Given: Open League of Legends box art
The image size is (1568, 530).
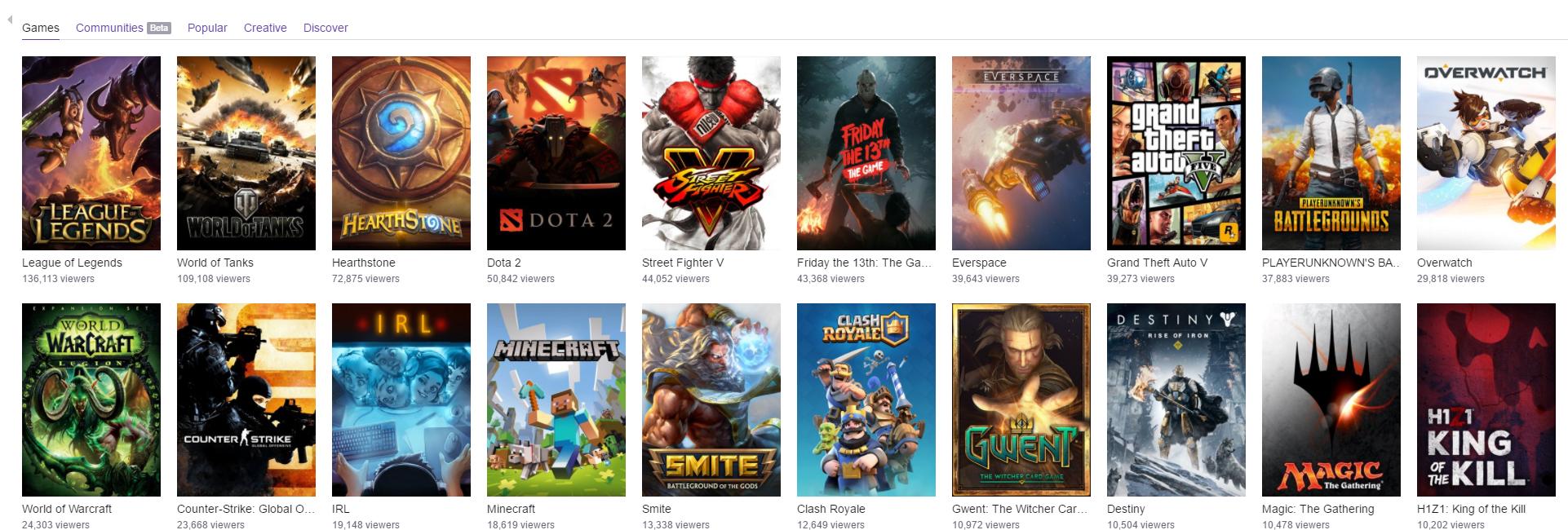Looking at the screenshot, I should click(91, 153).
